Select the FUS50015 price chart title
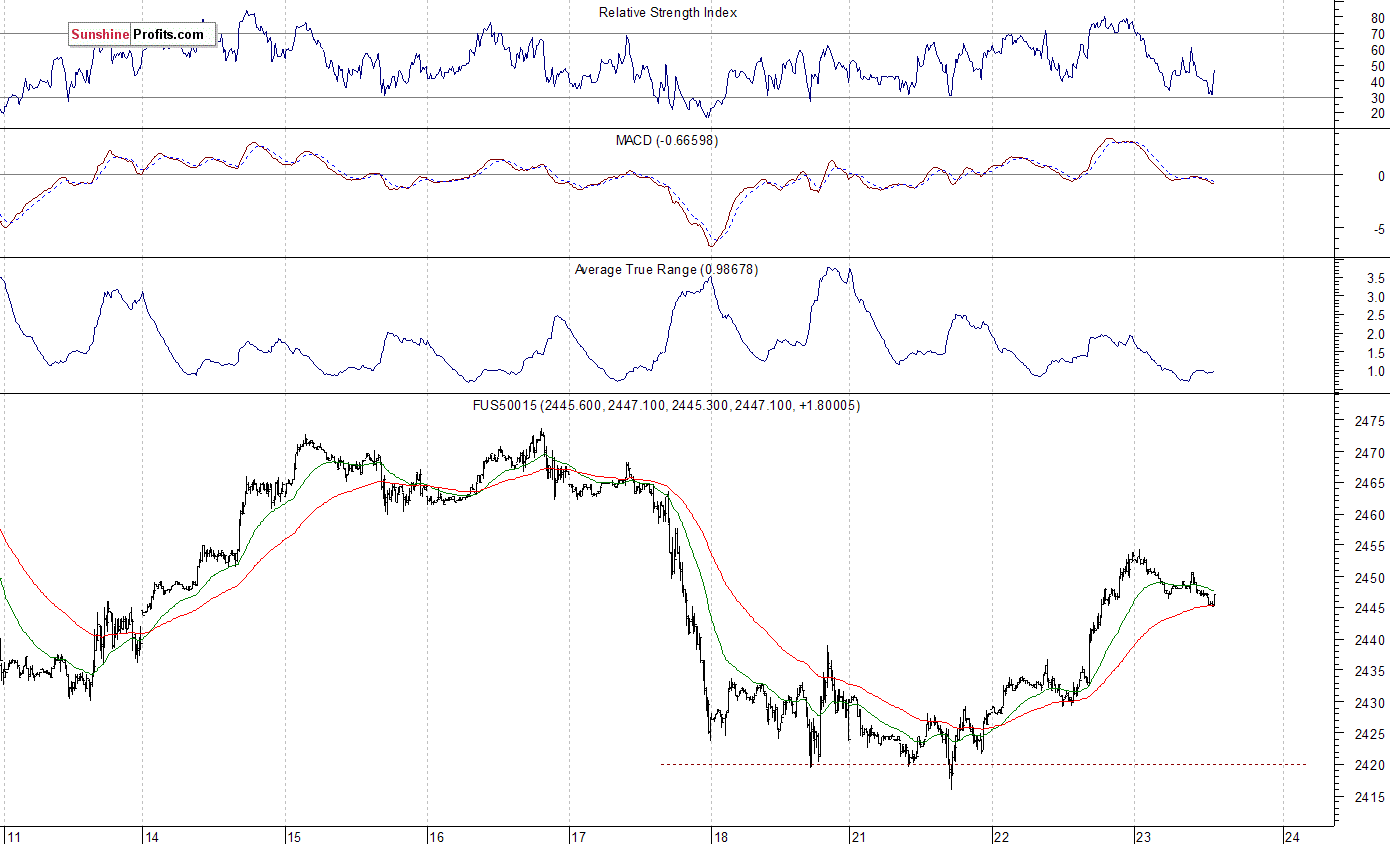Viewport: 1390px width, 844px height. pos(666,405)
